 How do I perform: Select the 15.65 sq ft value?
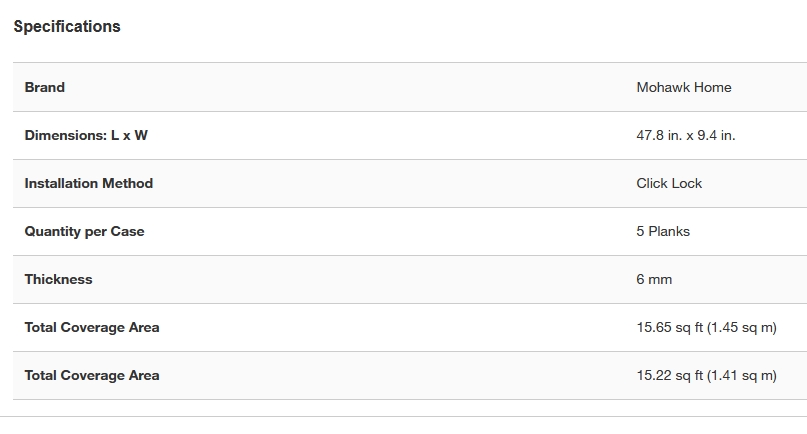tap(669, 327)
